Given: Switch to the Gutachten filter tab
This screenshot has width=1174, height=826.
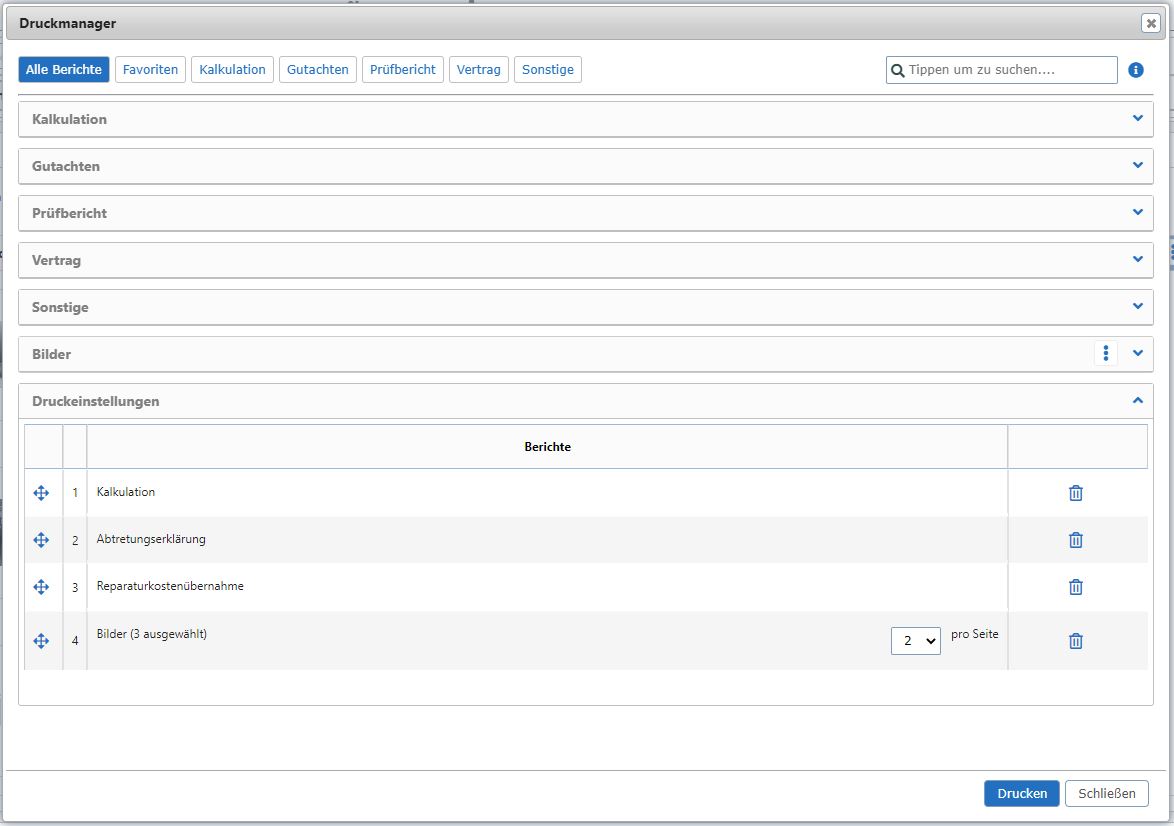Looking at the screenshot, I should [x=317, y=70].
